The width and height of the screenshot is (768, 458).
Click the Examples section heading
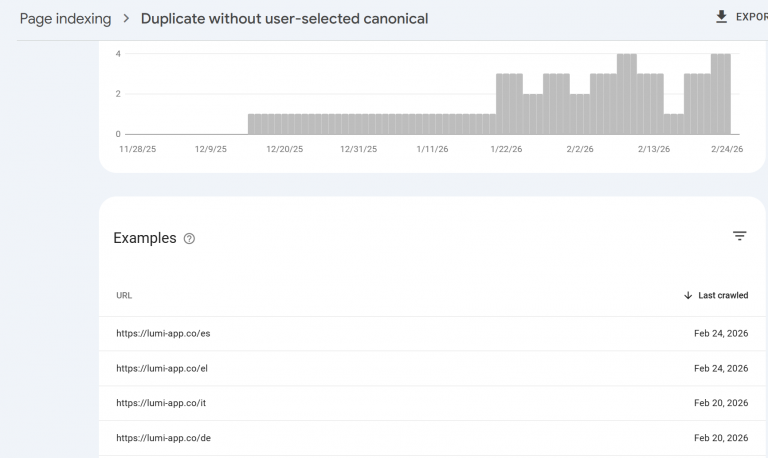click(x=144, y=239)
